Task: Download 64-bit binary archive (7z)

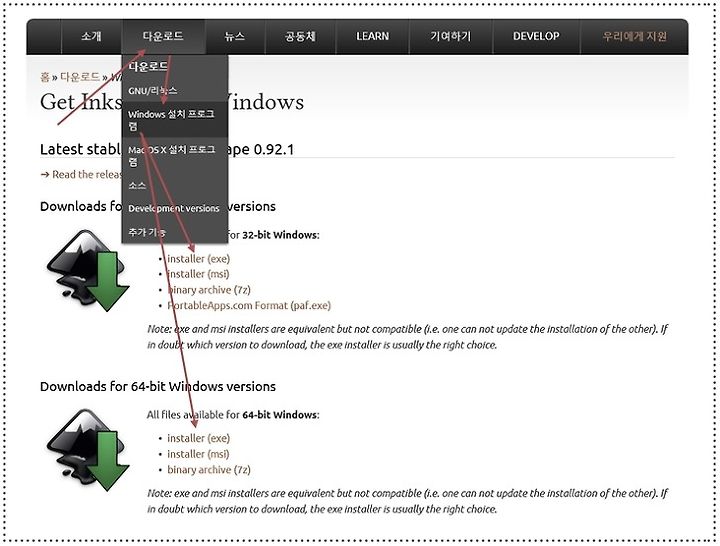Action: [x=209, y=470]
